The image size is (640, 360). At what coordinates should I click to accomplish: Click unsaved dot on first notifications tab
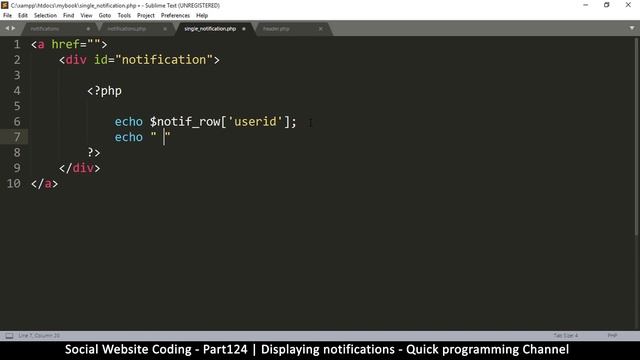tap(88, 29)
